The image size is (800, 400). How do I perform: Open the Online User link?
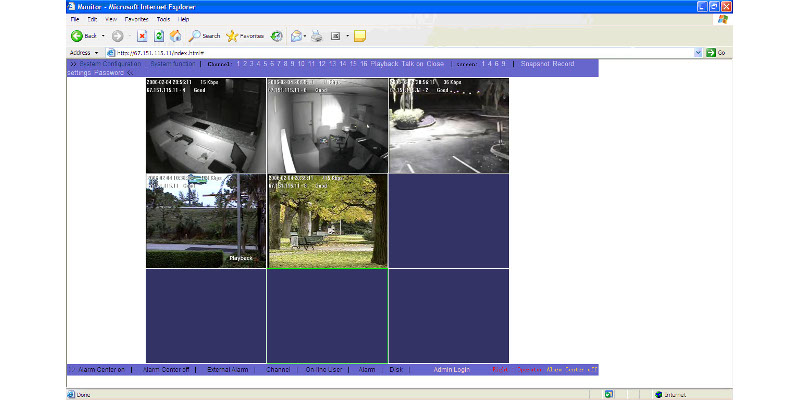click(324, 369)
